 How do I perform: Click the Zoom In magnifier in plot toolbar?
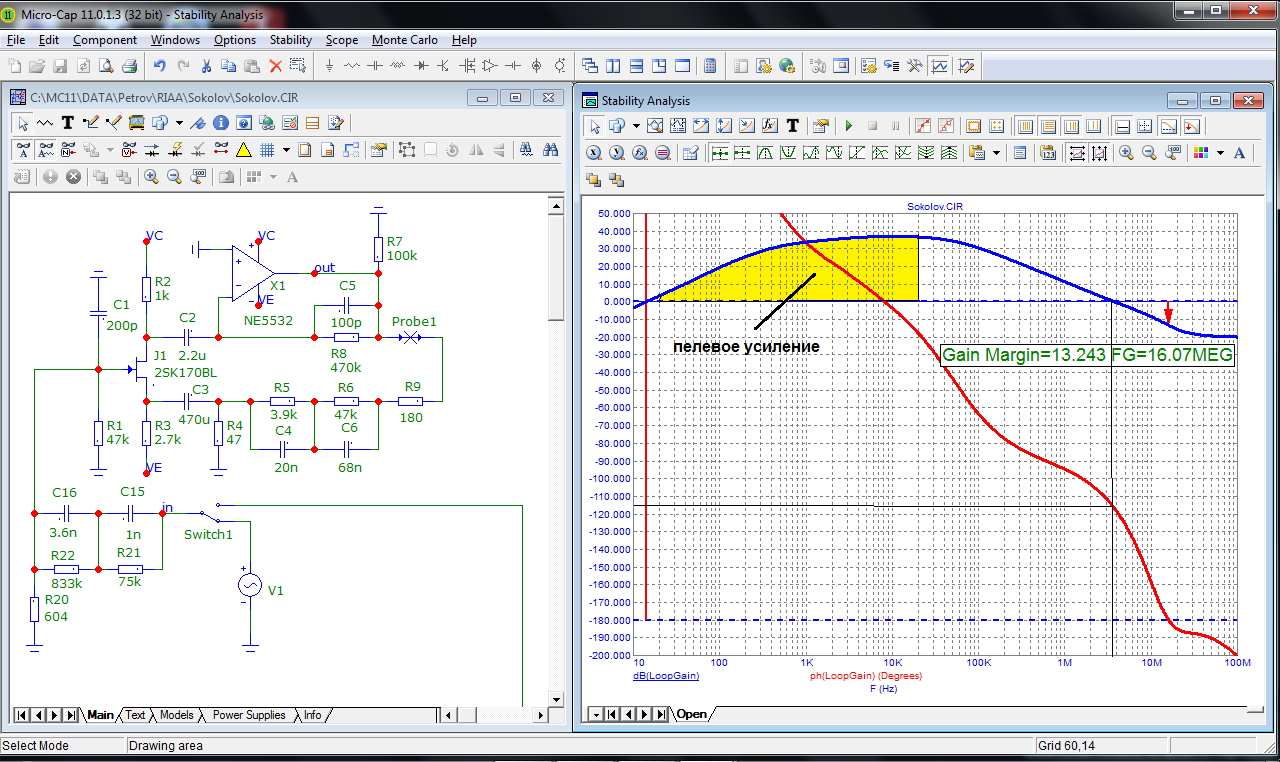1126,153
